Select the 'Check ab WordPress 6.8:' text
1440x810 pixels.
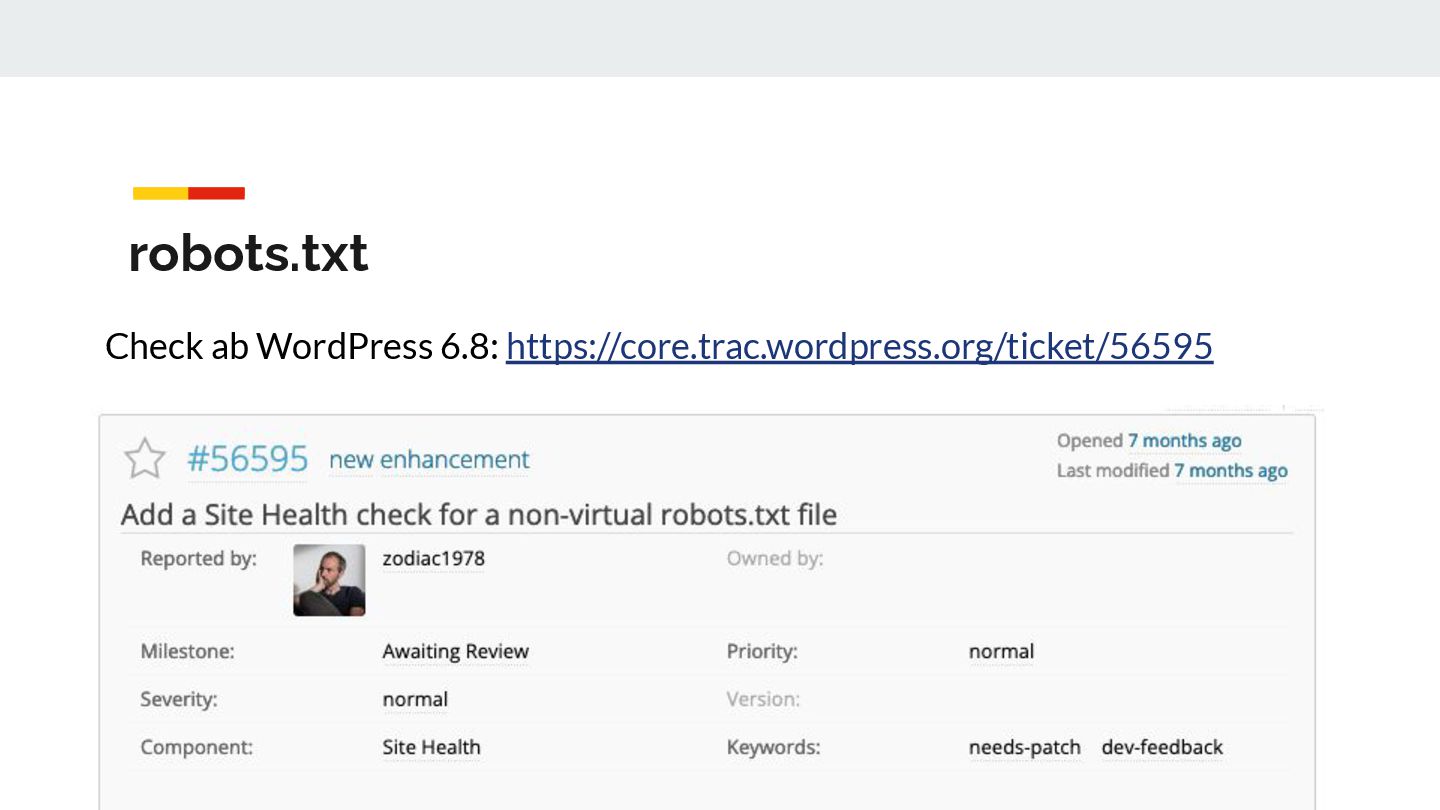tap(302, 346)
